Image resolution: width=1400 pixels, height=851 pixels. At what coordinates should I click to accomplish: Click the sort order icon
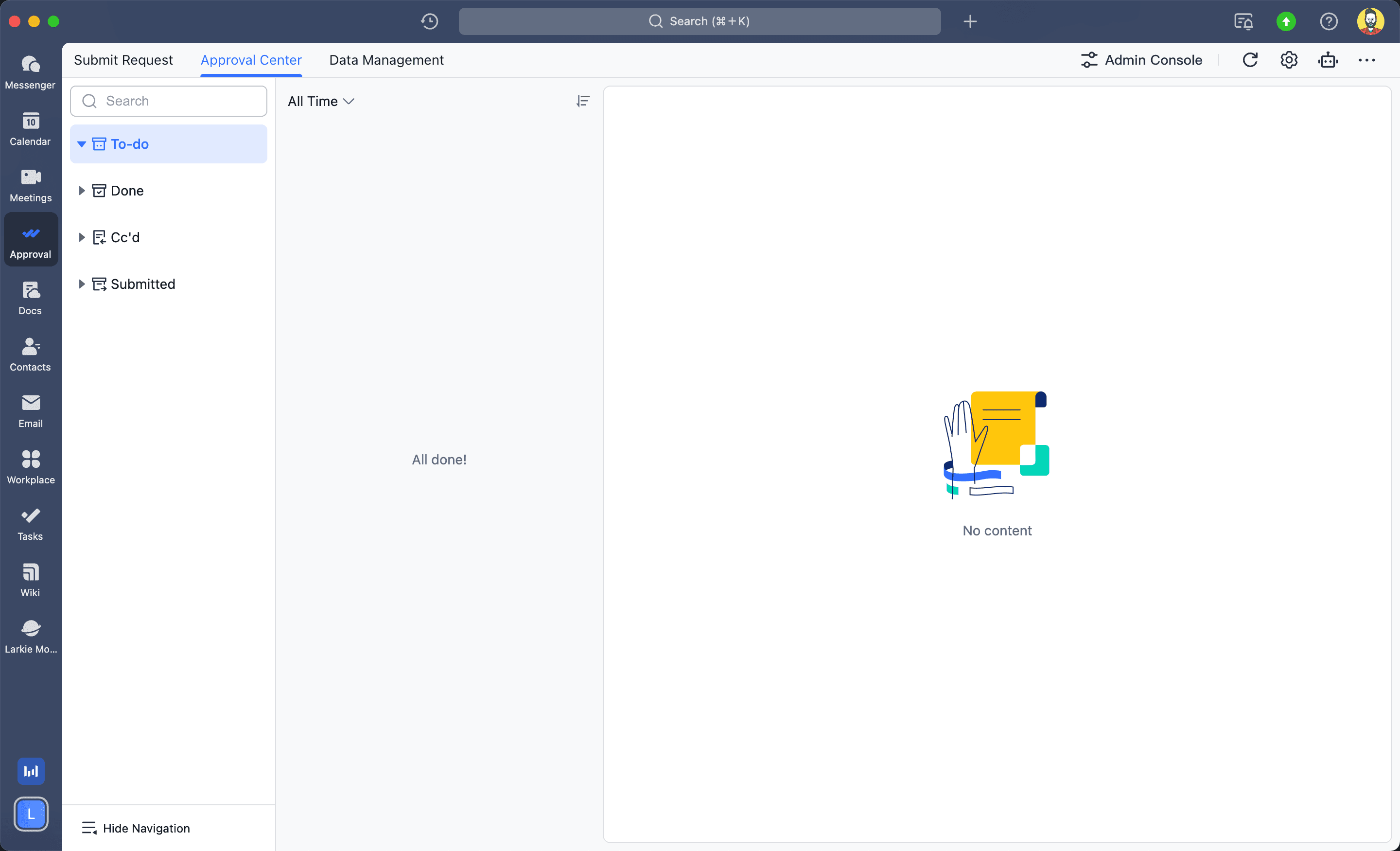point(582,101)
